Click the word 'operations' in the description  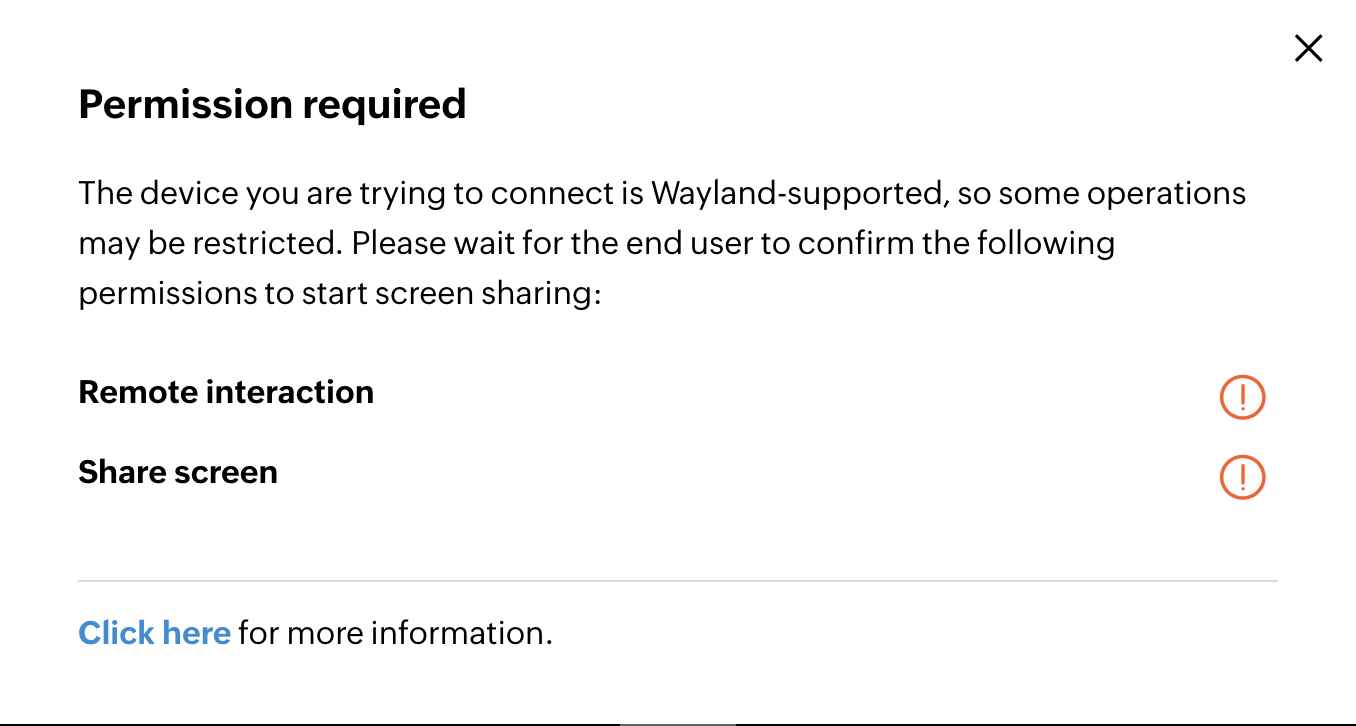(x=1166, y=193)
